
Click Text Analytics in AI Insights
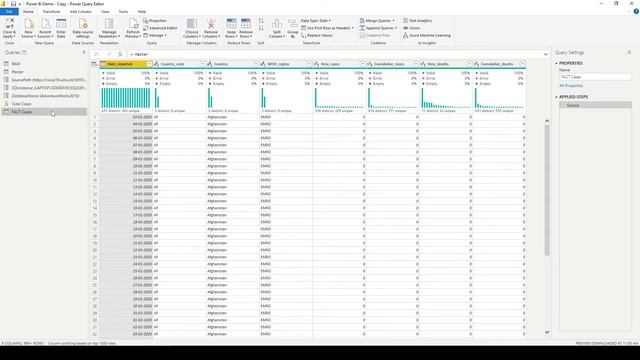[x=417, y=20]
